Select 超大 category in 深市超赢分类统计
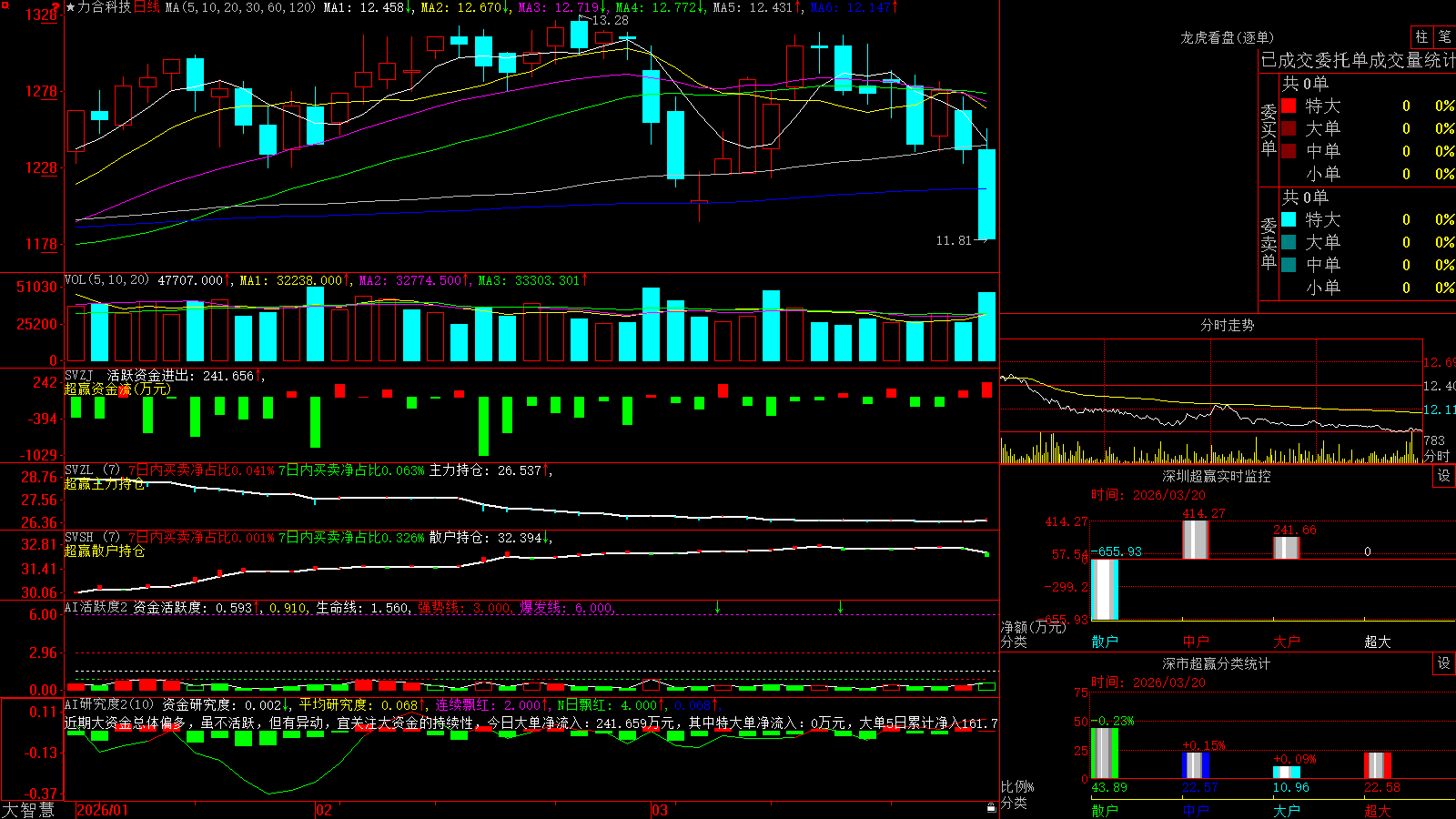 coord(1378,811)
